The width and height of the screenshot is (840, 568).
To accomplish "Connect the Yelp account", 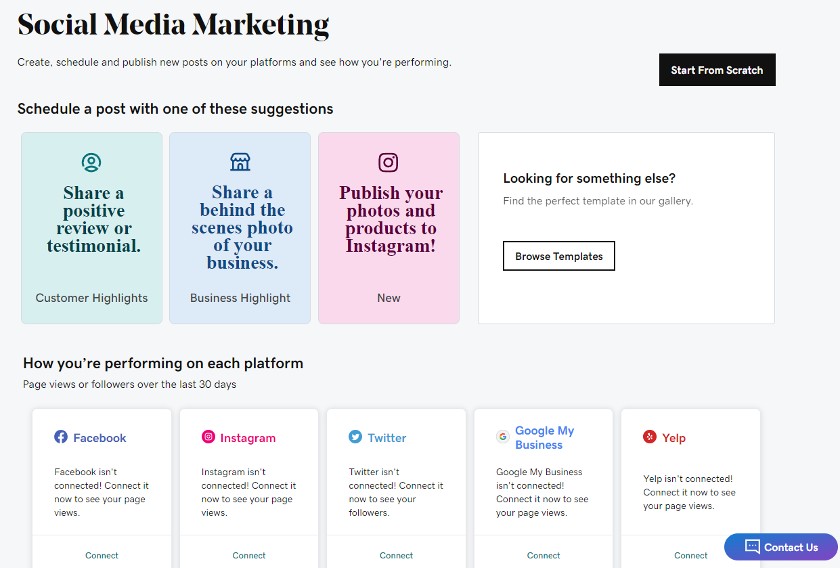I will point(691,556).
